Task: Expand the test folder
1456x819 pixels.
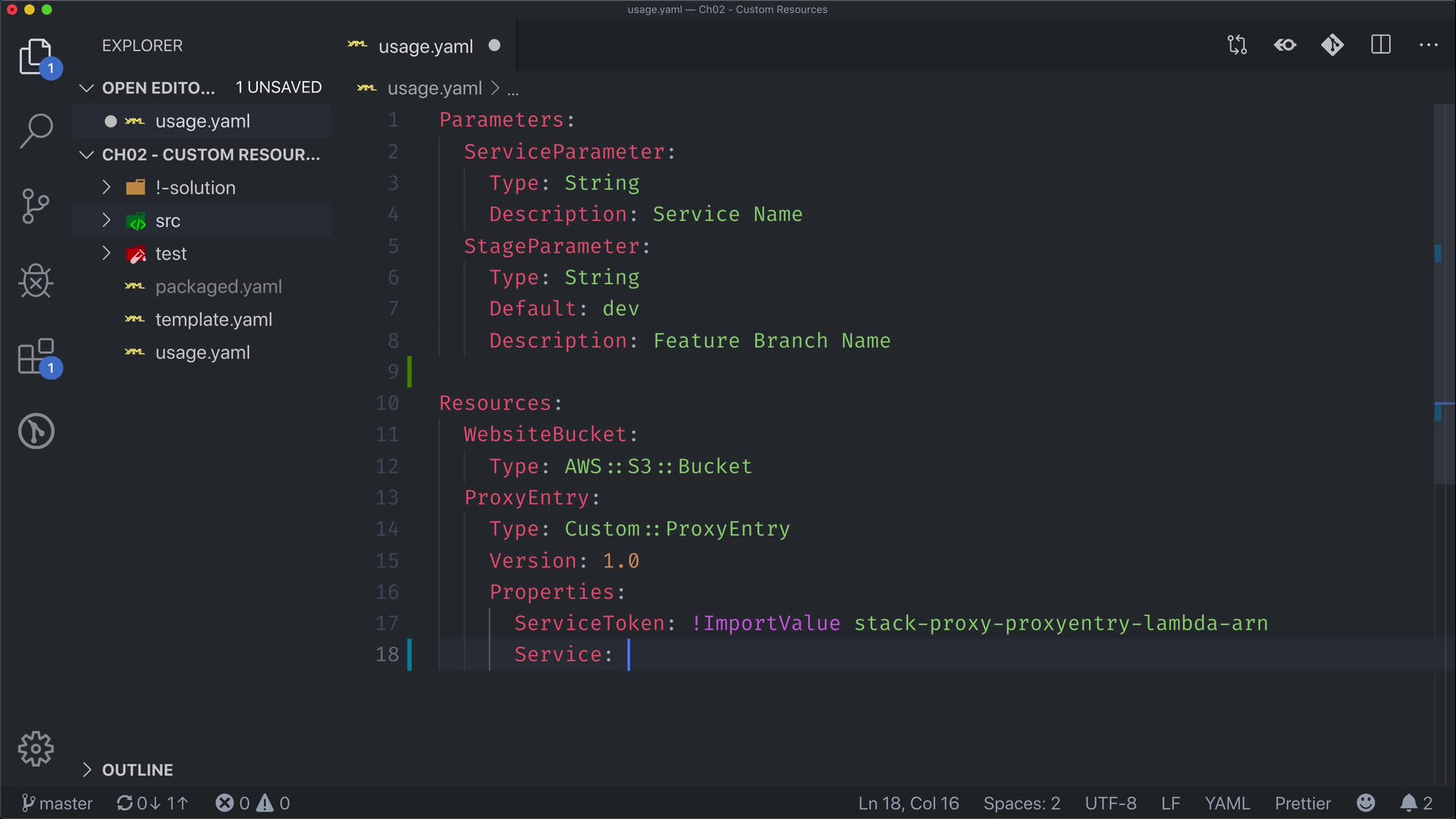Action: 171,254
